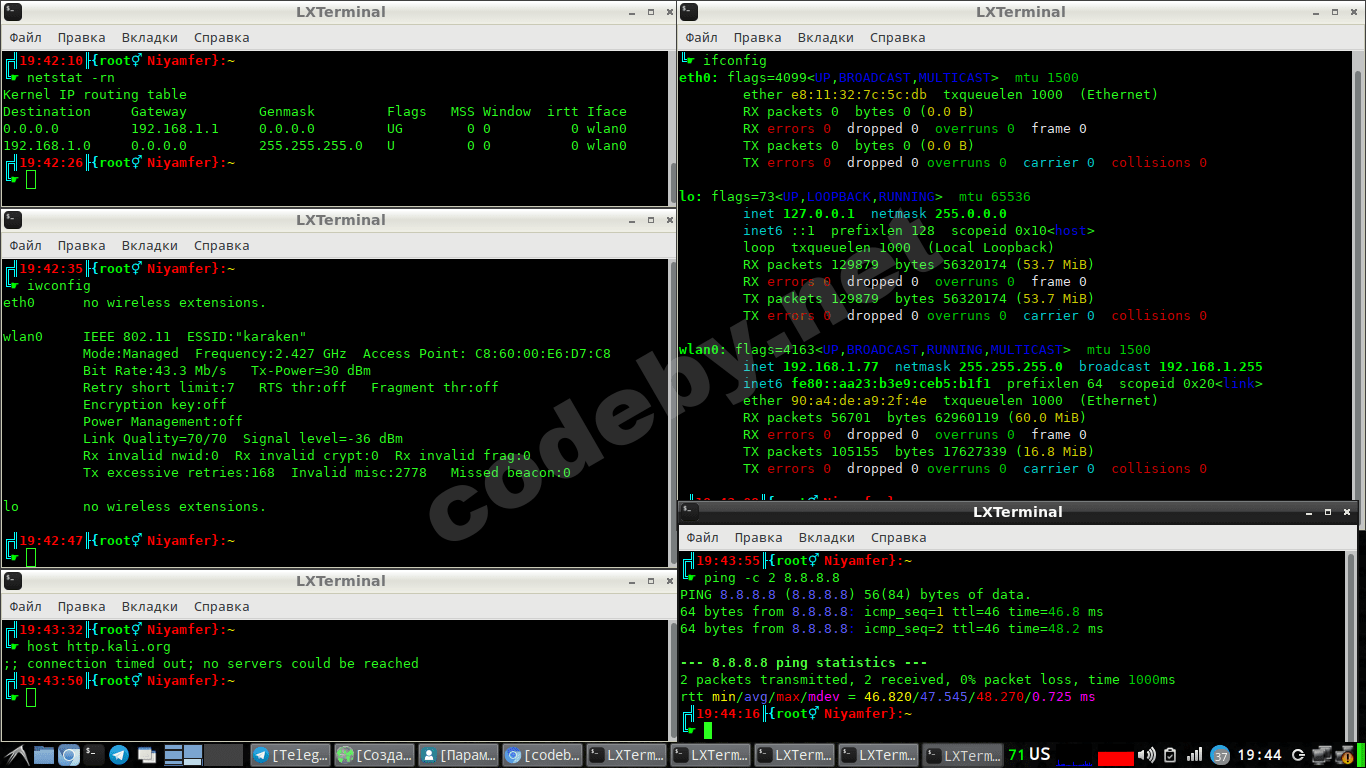Click gateway "192.168.1.1" in the routing table

pyautogui.click(x=175, y=128)
